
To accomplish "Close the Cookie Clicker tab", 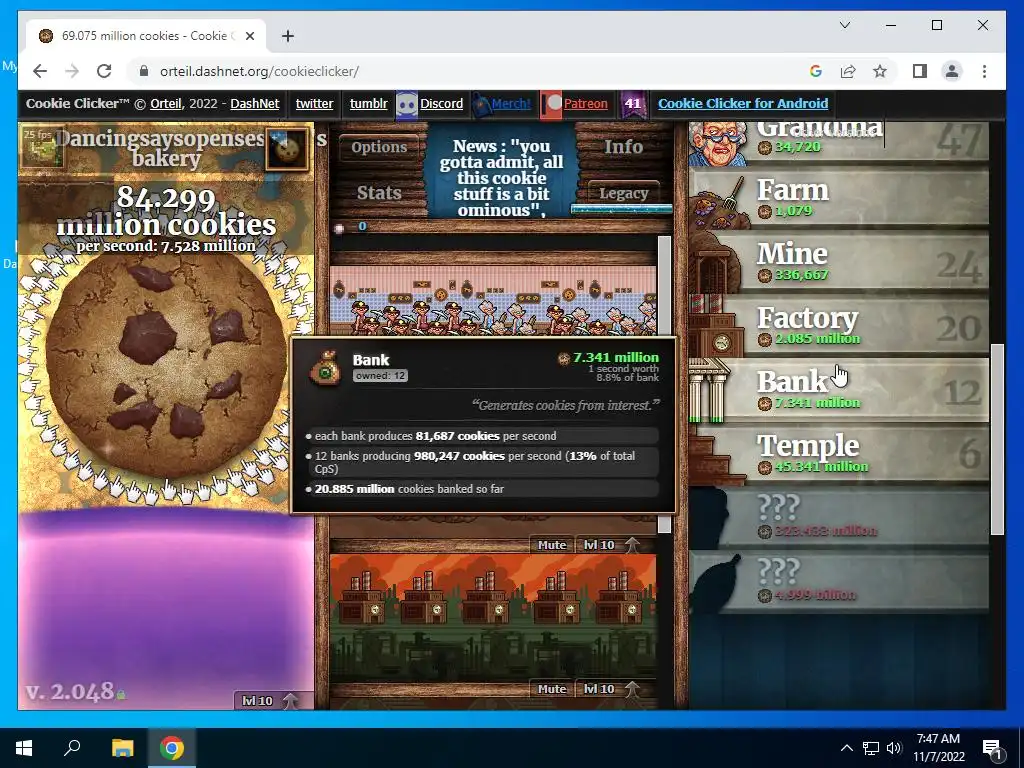I will (x=249, y=36).
